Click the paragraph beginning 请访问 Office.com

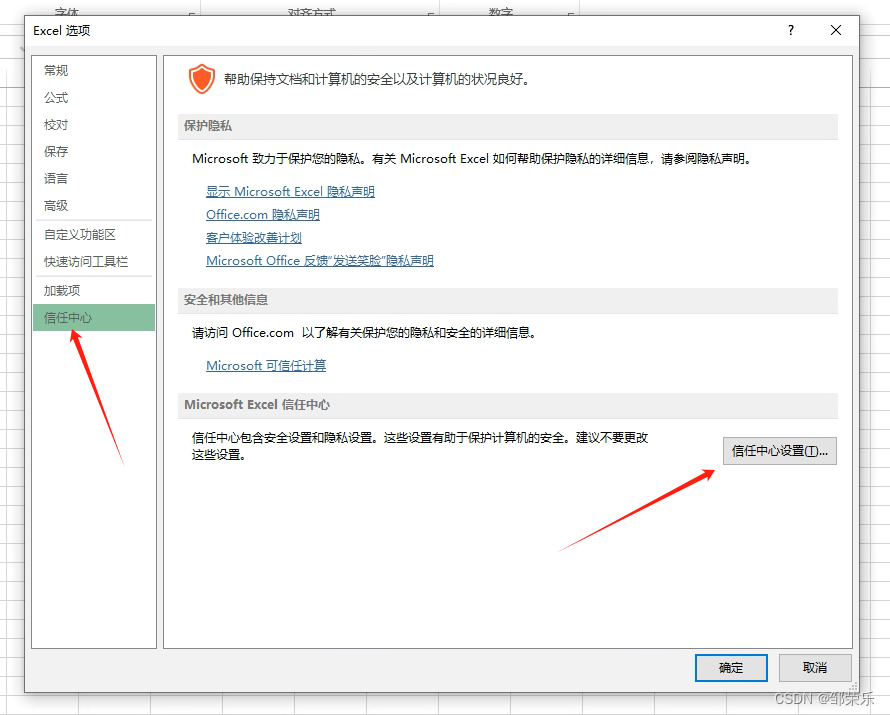click(x=364, y=333)
